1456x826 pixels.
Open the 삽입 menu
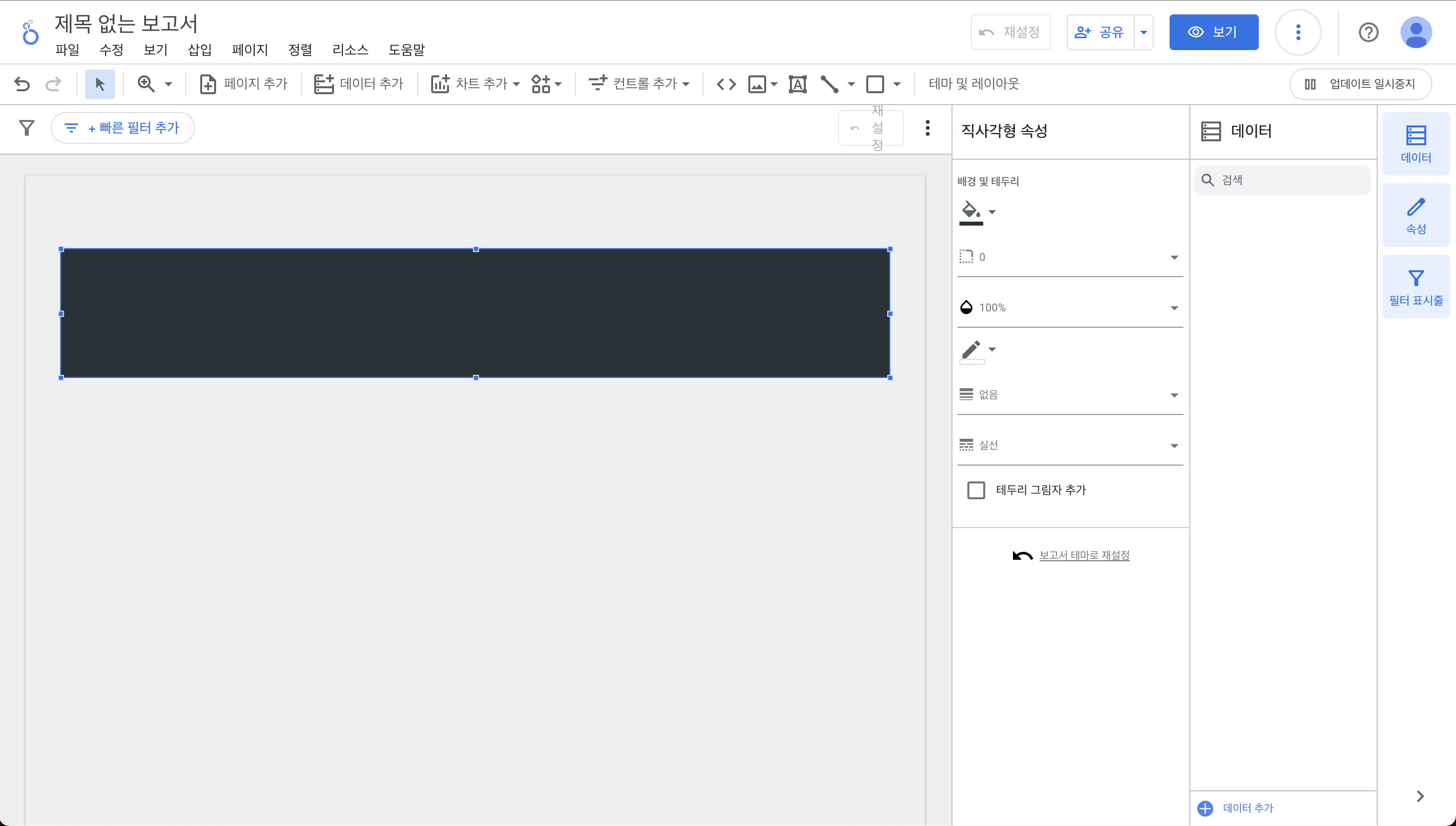click(x=200, y=50)
